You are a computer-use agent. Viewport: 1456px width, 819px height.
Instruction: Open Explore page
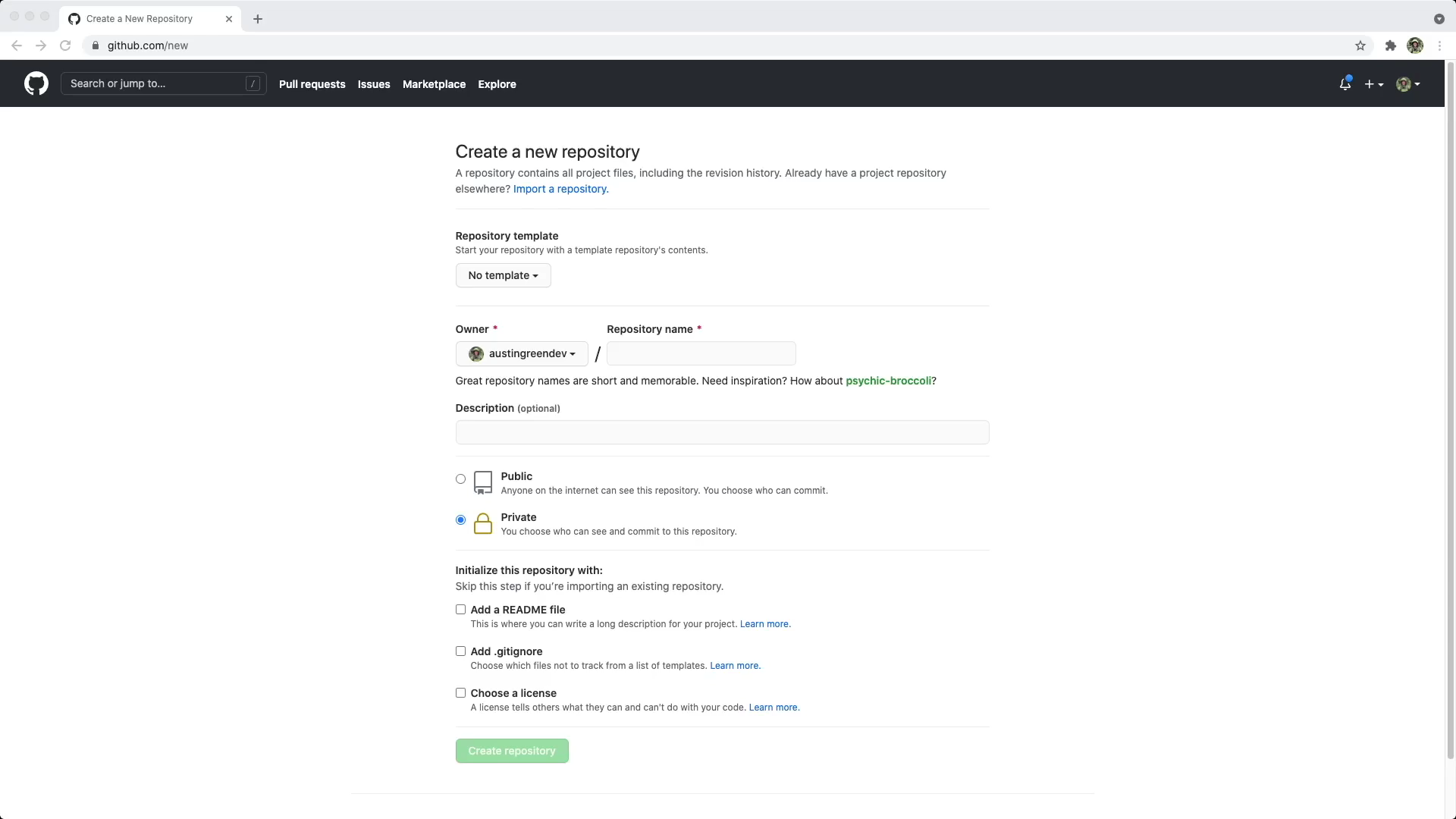497,84
